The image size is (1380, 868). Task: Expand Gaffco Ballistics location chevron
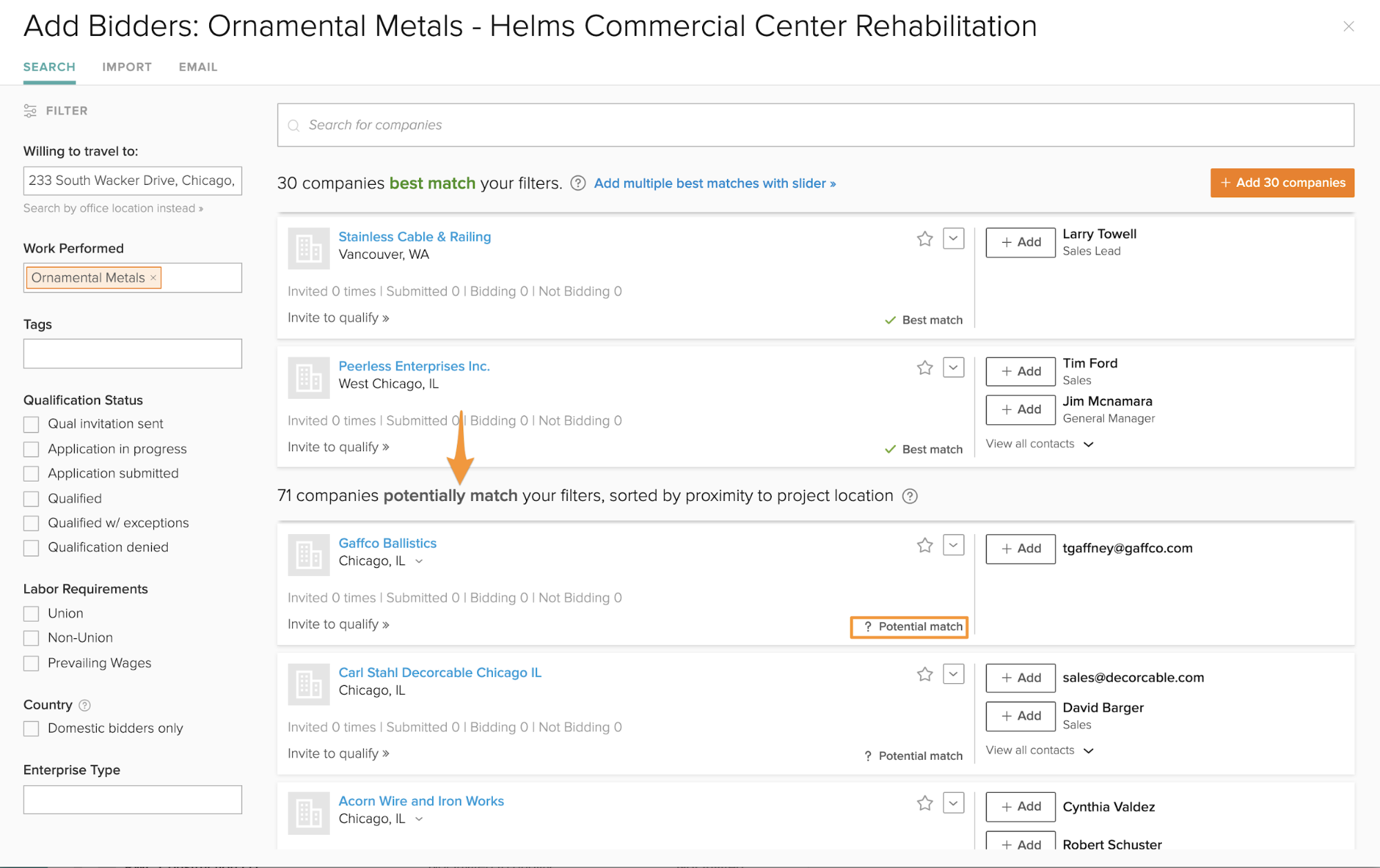point(419,562)
